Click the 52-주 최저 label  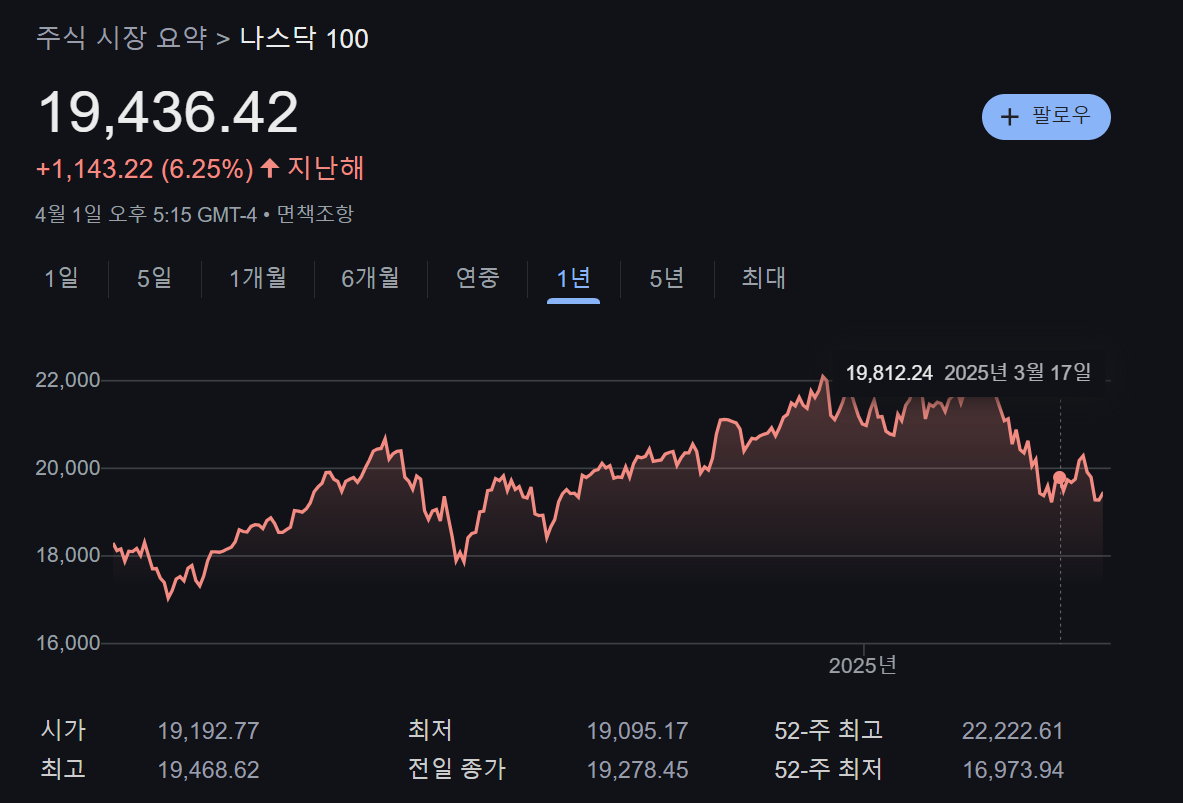(x=828, y=769)
